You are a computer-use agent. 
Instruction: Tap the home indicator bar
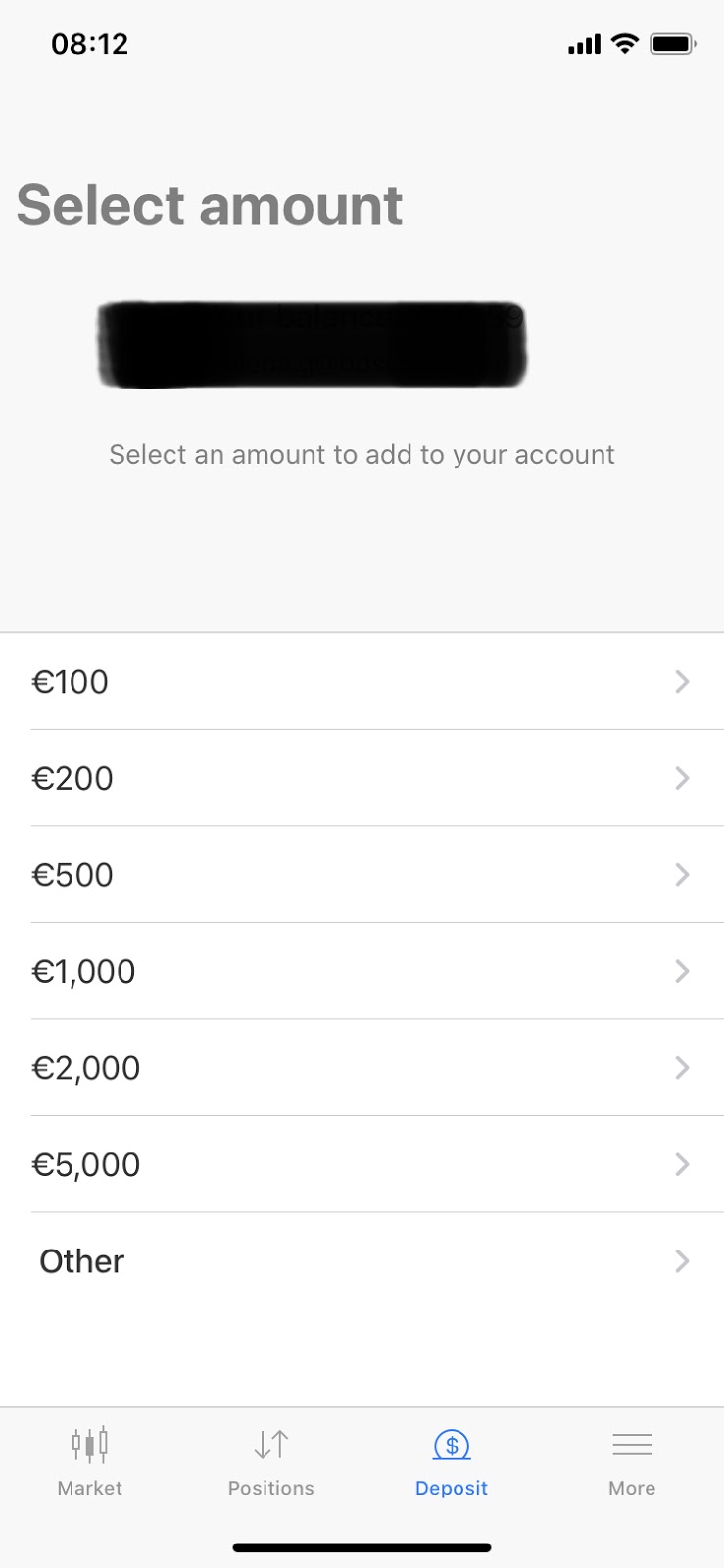[362, 1547]
